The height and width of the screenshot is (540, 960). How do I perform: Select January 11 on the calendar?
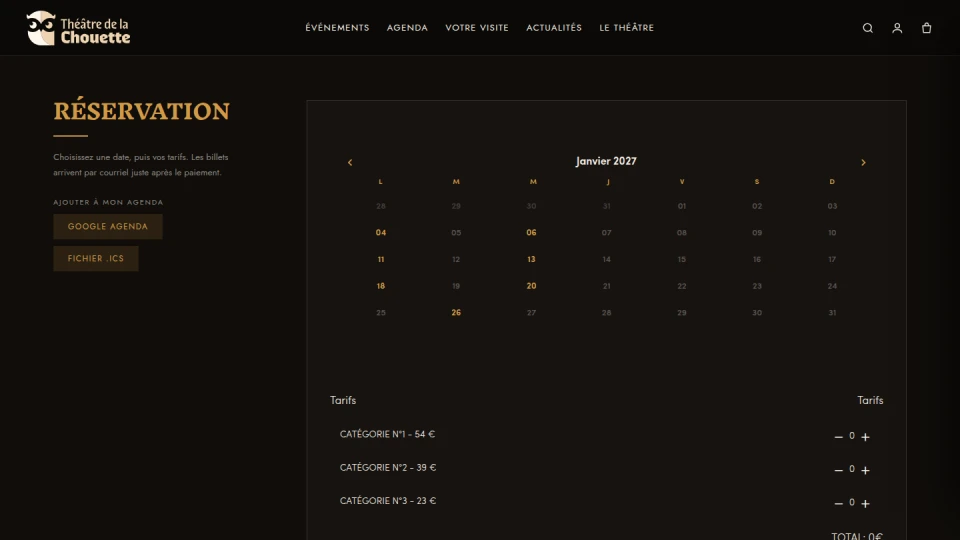(x=381, y=260)
